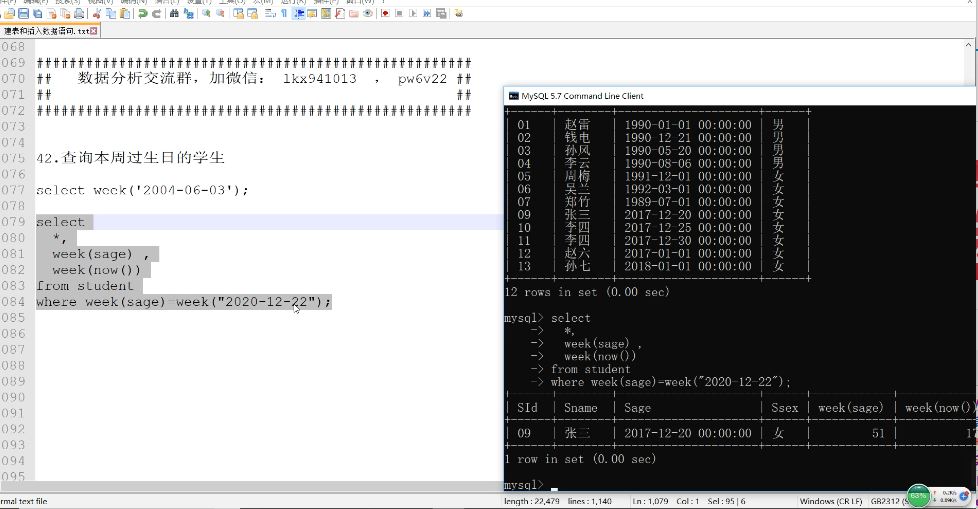Image resolution: width=978 pixels, height=509 pixels.
Task: Click the MySQL window title bar icon
Action: coord(514,96)
